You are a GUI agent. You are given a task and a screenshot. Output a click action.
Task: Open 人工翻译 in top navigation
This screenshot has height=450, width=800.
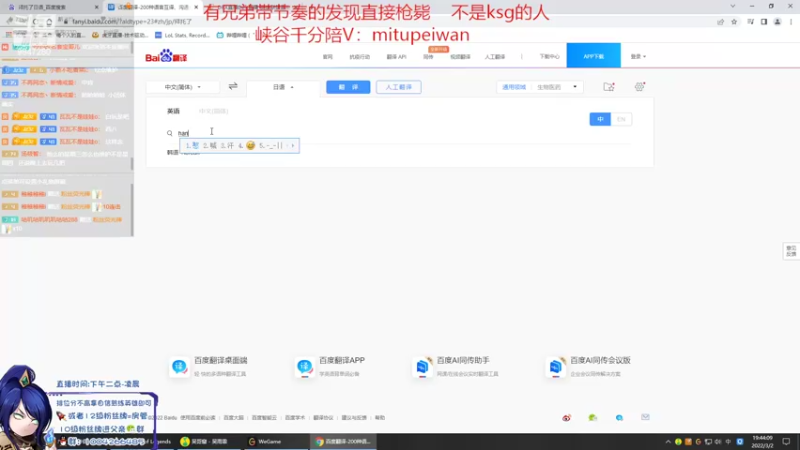click(495, 57)
